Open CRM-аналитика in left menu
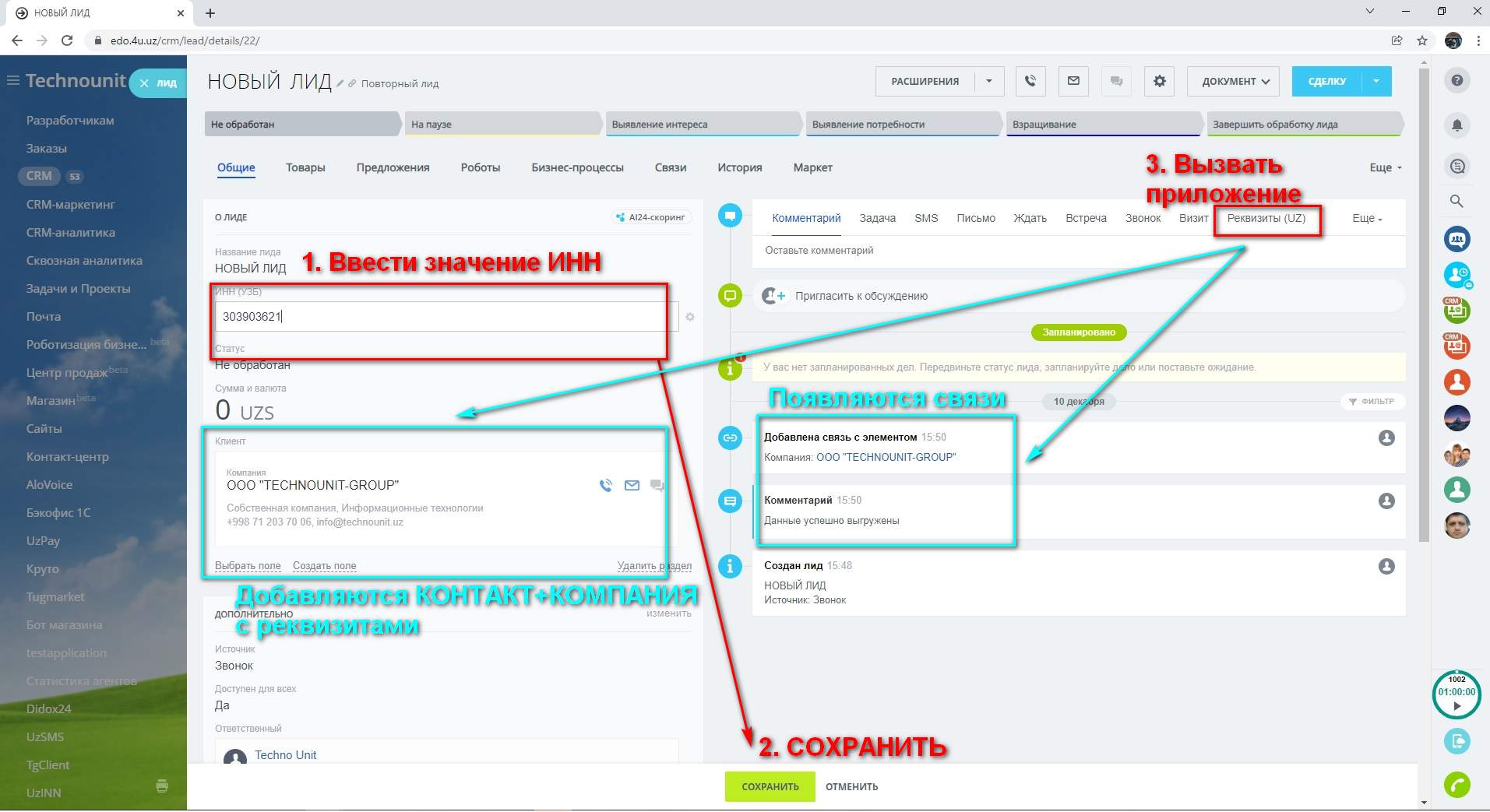1490x812 pixels. click(71, 232)
